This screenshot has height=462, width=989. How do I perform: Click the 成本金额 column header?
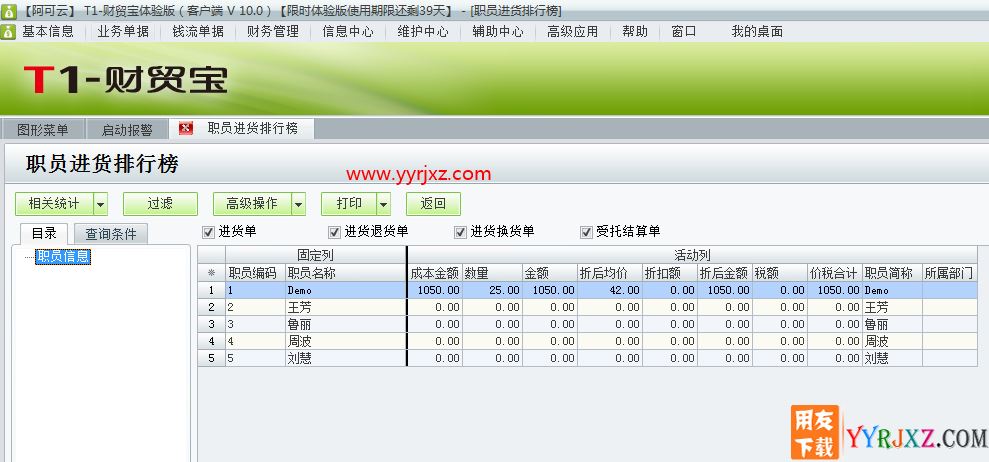tap(435, 273)
